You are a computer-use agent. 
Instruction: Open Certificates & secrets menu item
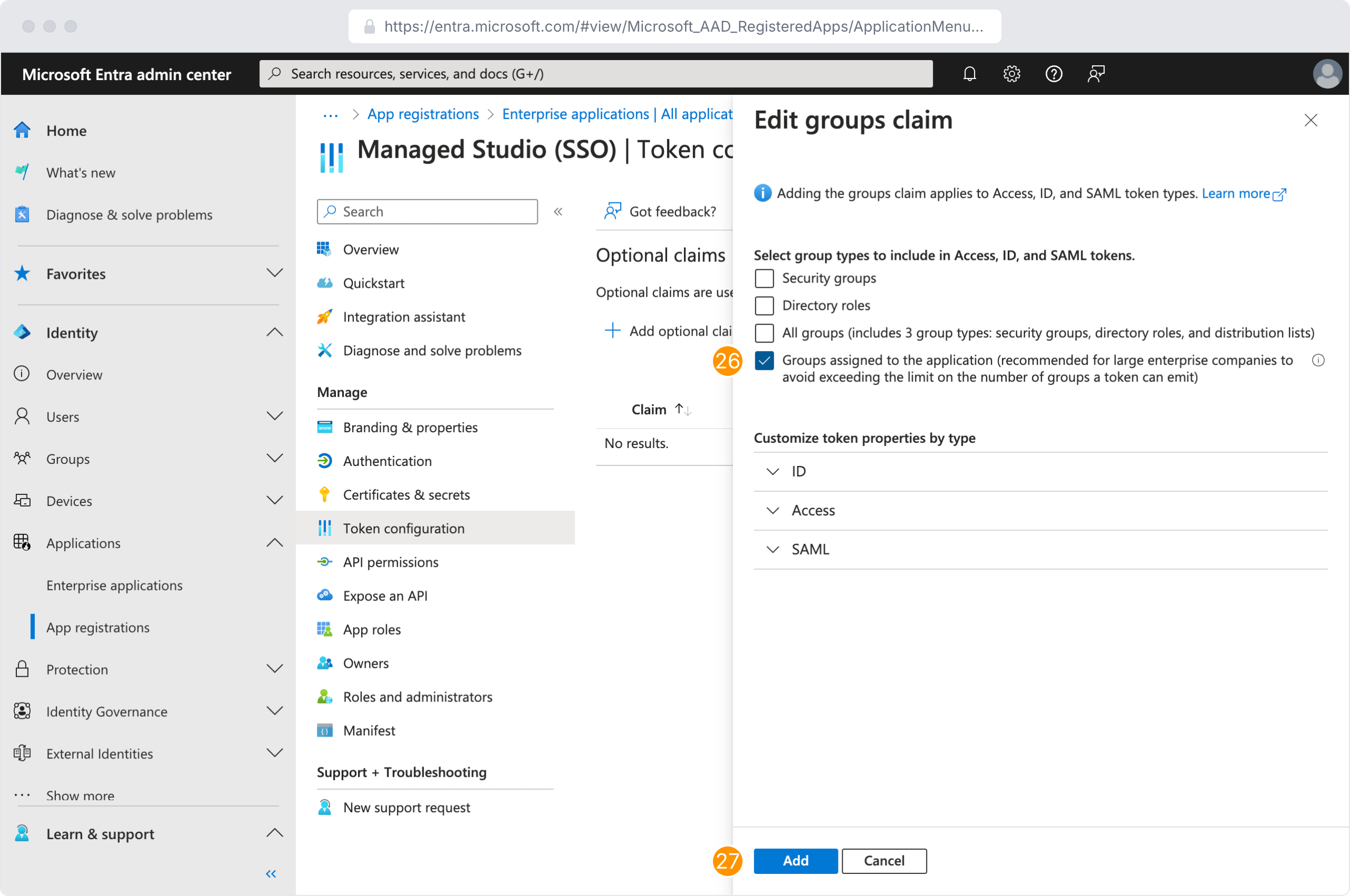click(x=406, y=495)
